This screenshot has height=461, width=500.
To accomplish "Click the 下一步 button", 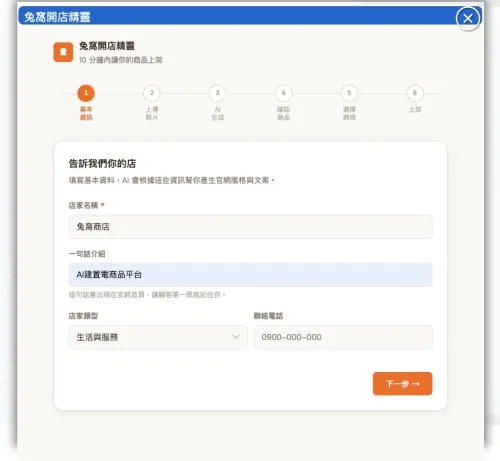I will point(402,384).
